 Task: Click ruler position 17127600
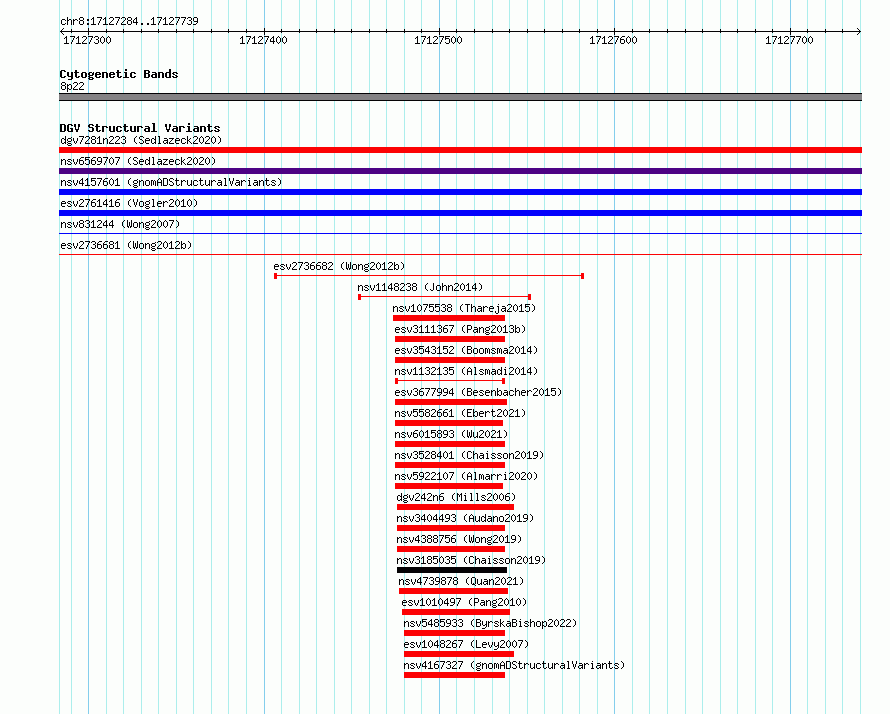click(x=613, y=40)
